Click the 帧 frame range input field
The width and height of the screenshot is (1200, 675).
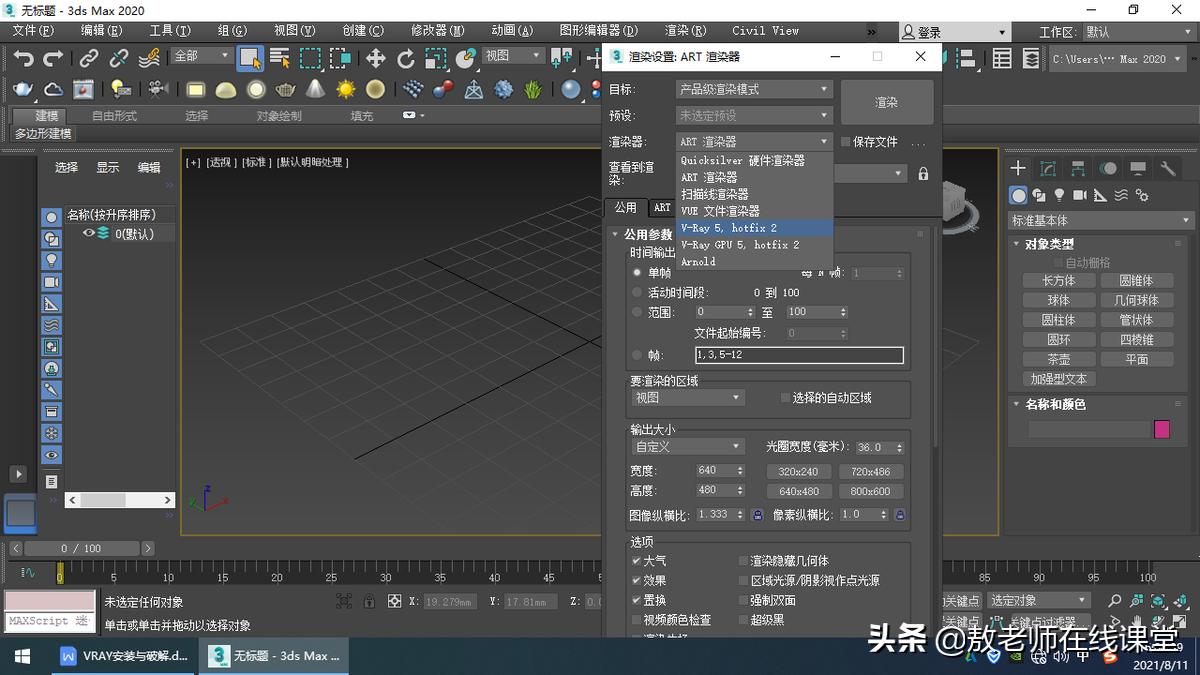click(798, 355)
